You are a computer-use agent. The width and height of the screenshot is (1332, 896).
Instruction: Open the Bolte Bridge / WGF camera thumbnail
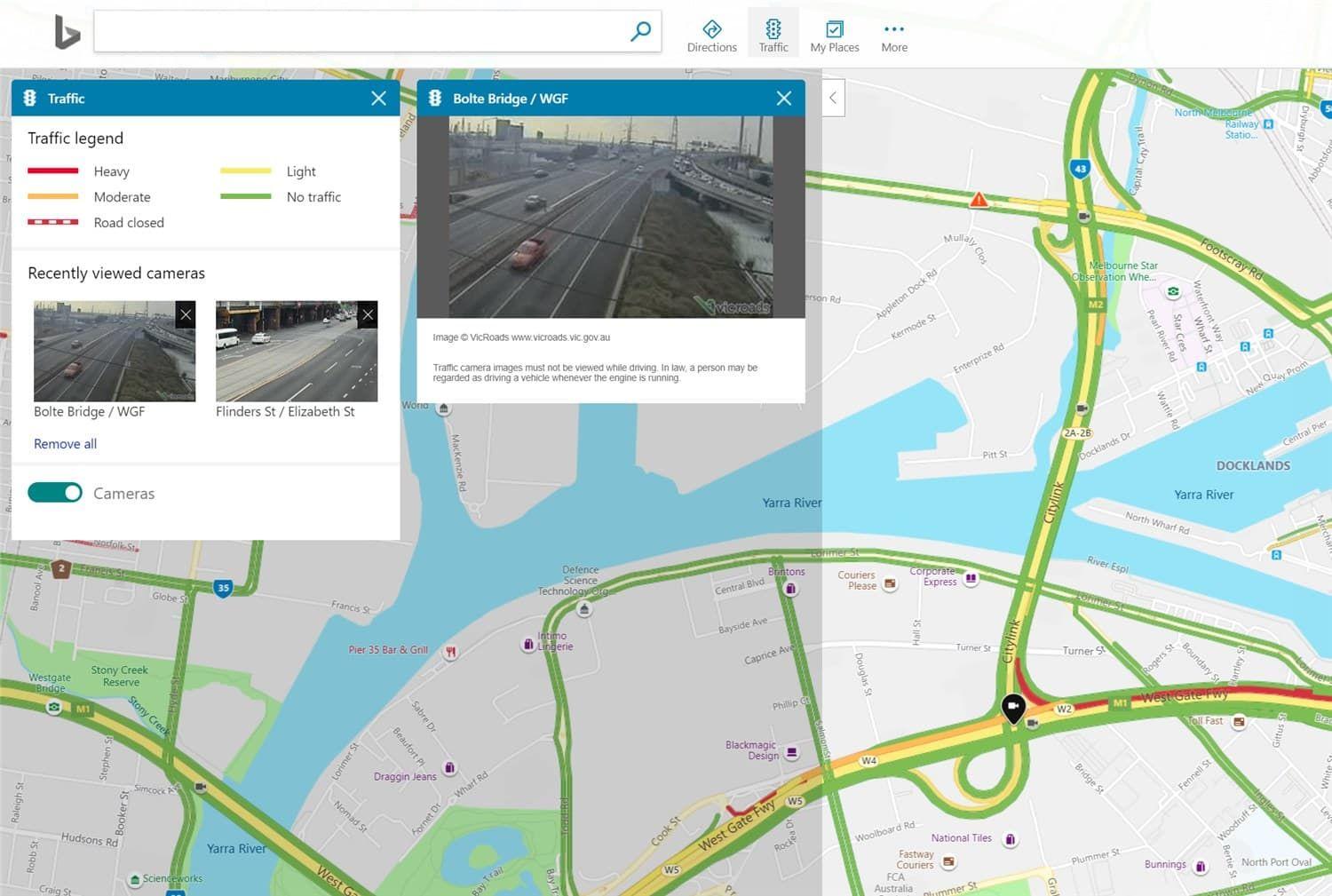(x=114, y=352)
